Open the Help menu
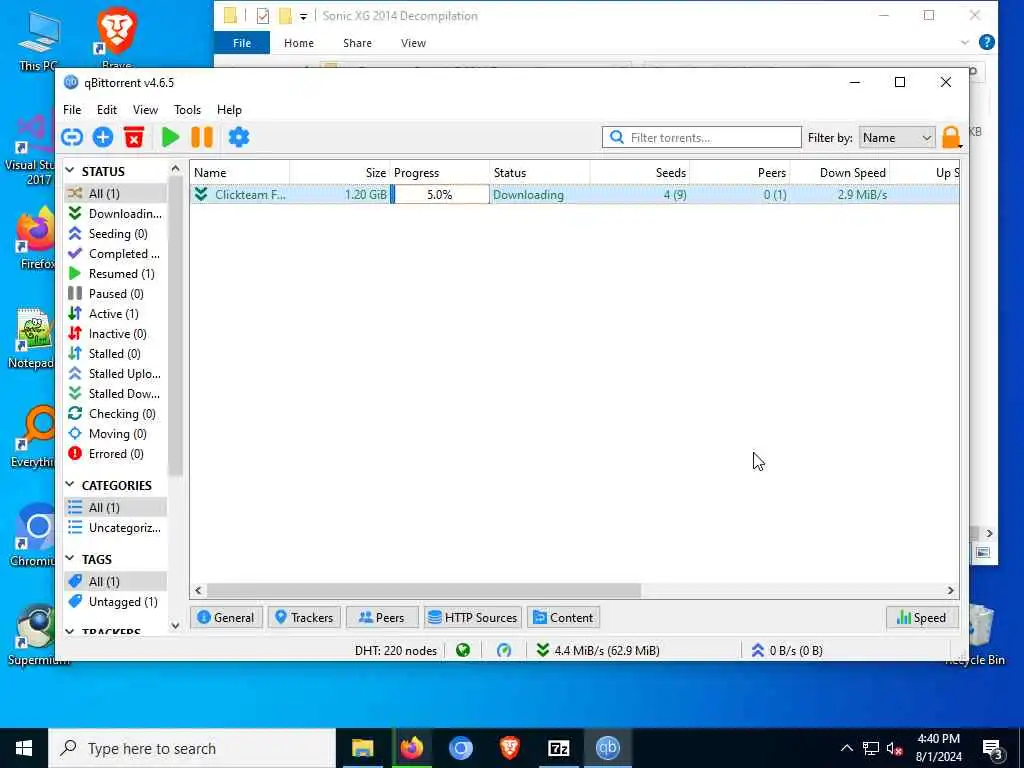1024x768 pixels. point(229,110)
